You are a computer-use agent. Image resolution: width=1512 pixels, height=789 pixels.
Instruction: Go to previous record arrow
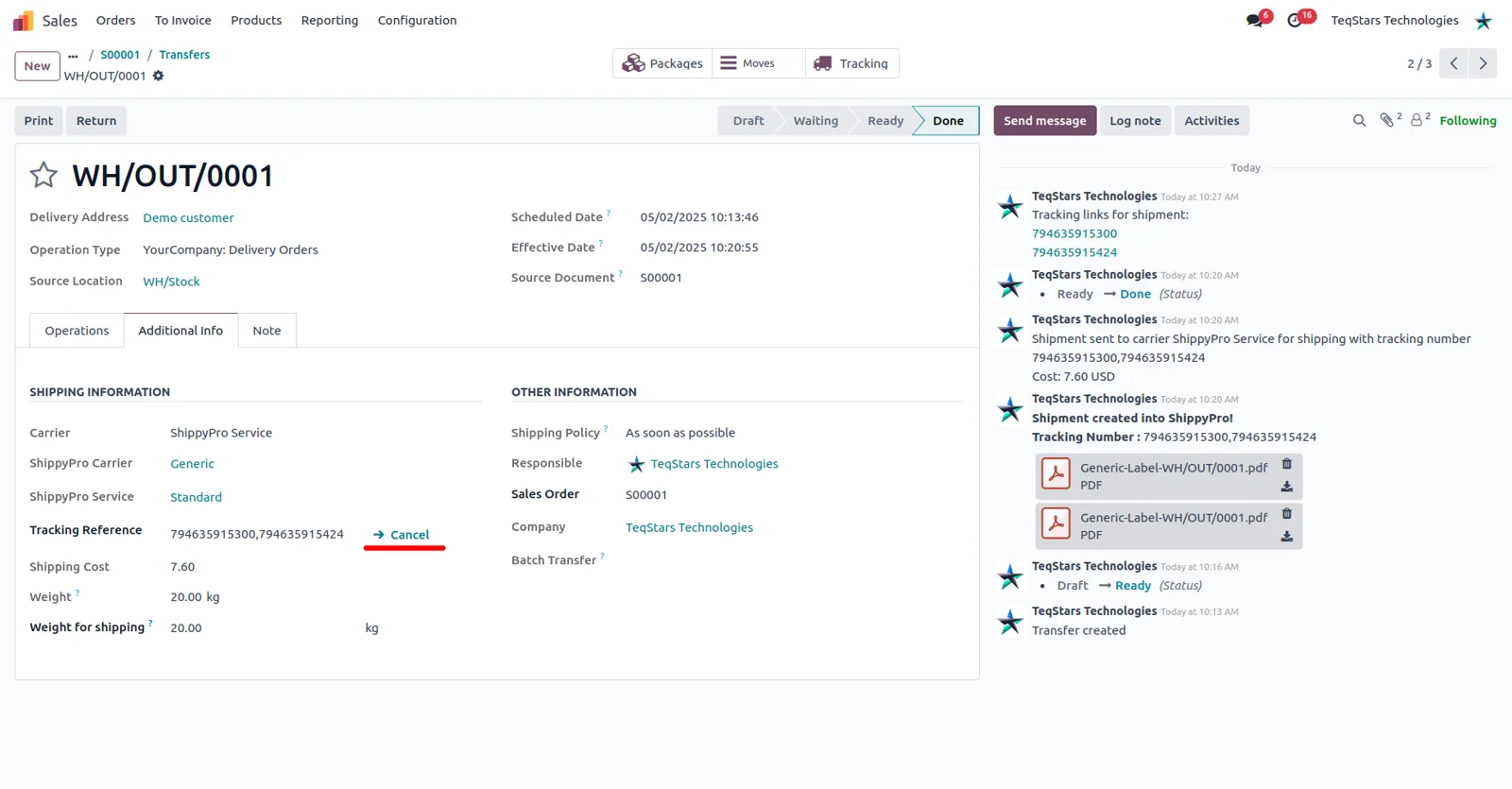point(1453,63)
